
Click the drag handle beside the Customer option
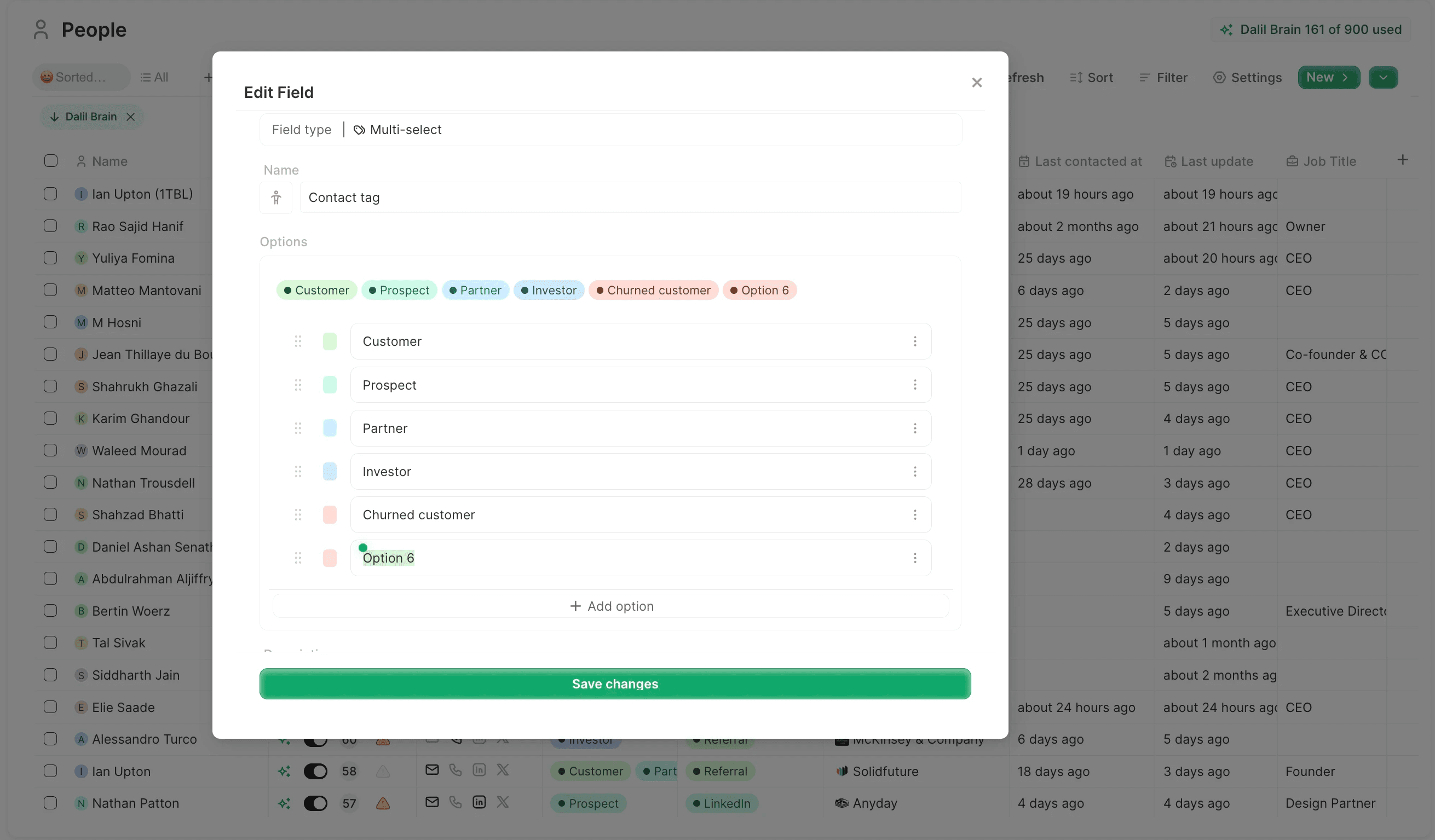[x=298, y=341]
